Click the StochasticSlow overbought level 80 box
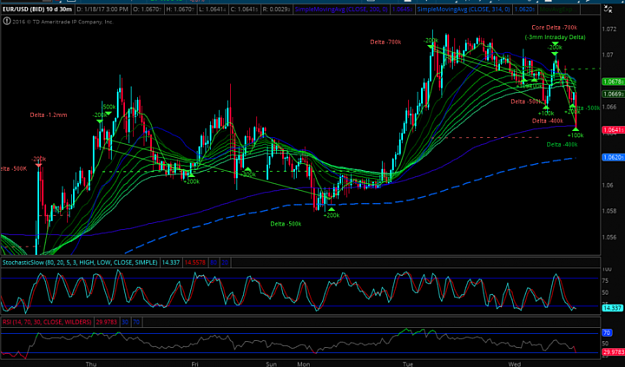The width and height of the screenshot is (625, 367). [214, 262]
